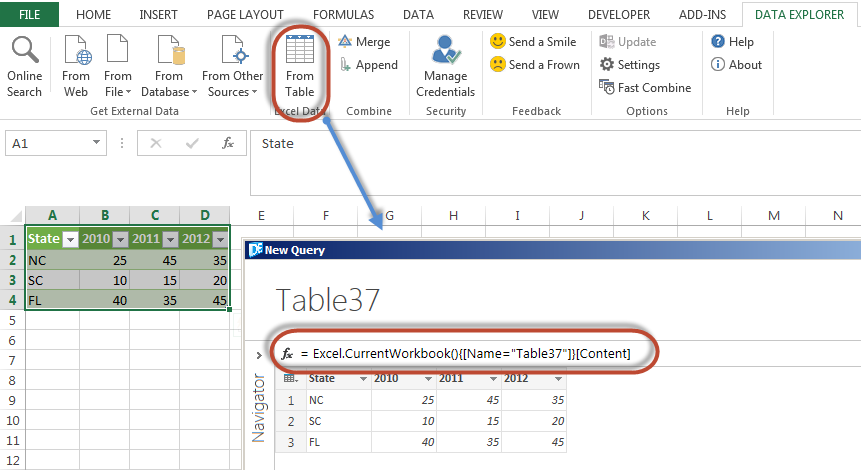The height and width of the screenshot is (470, 861).
Task: Switch to the VIEW tab
Action: pos(545,15)
